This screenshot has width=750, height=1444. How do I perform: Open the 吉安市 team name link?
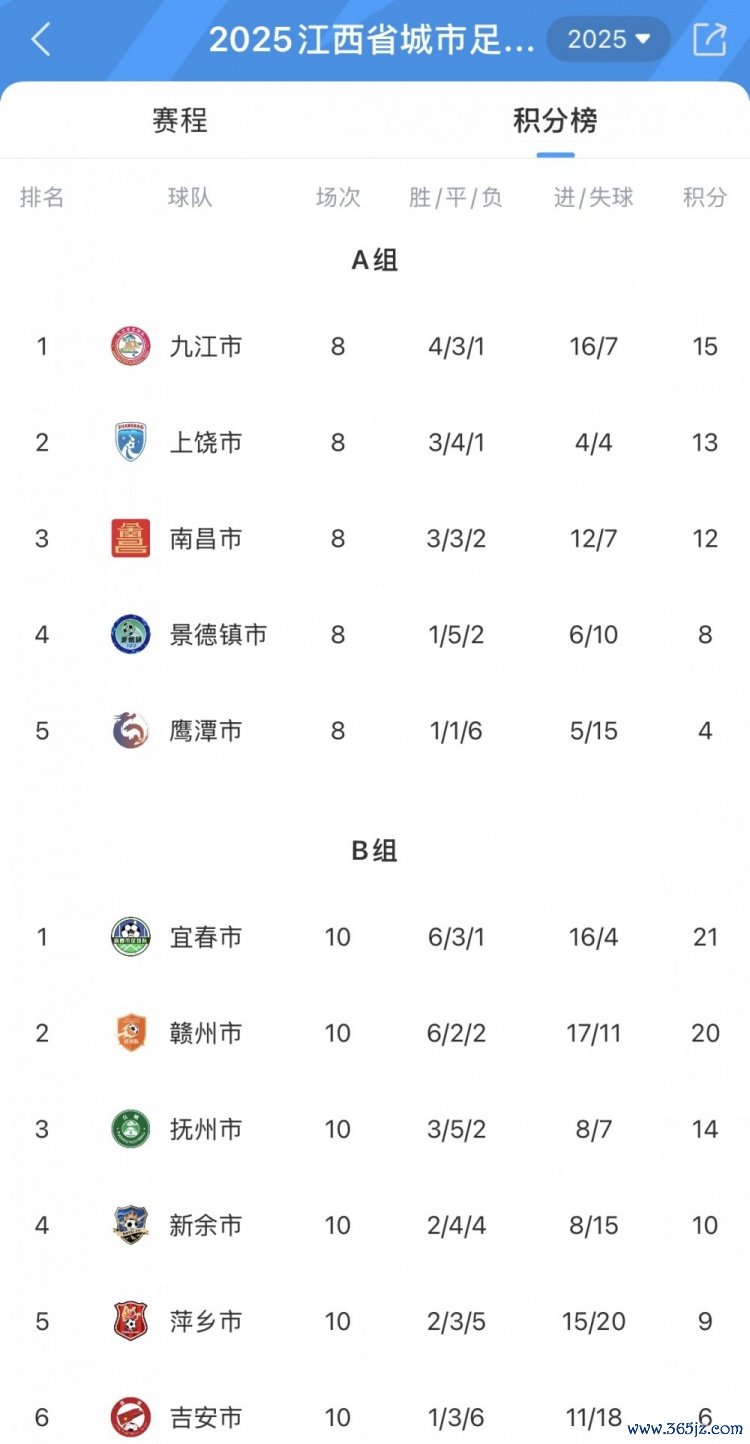[206, 1417]
